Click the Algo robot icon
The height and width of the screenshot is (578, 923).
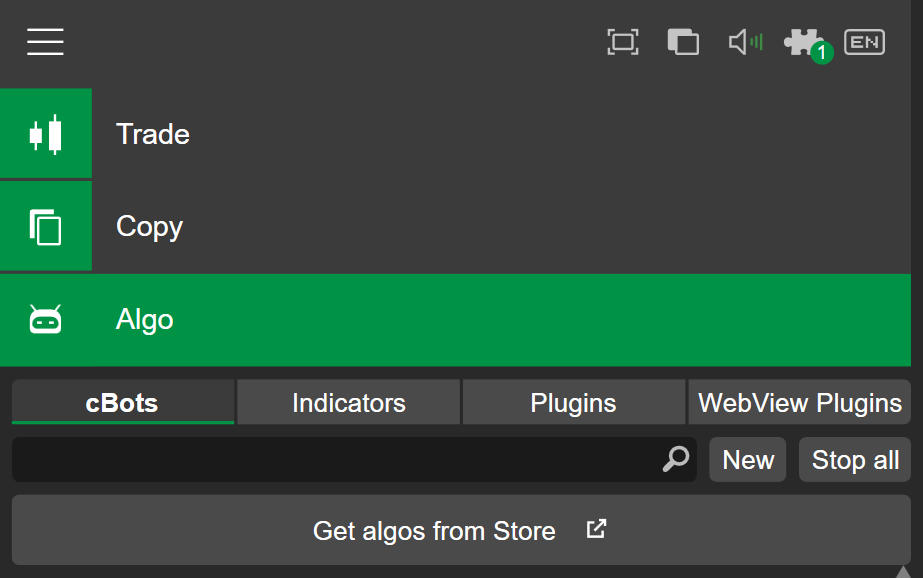(45, 319)
